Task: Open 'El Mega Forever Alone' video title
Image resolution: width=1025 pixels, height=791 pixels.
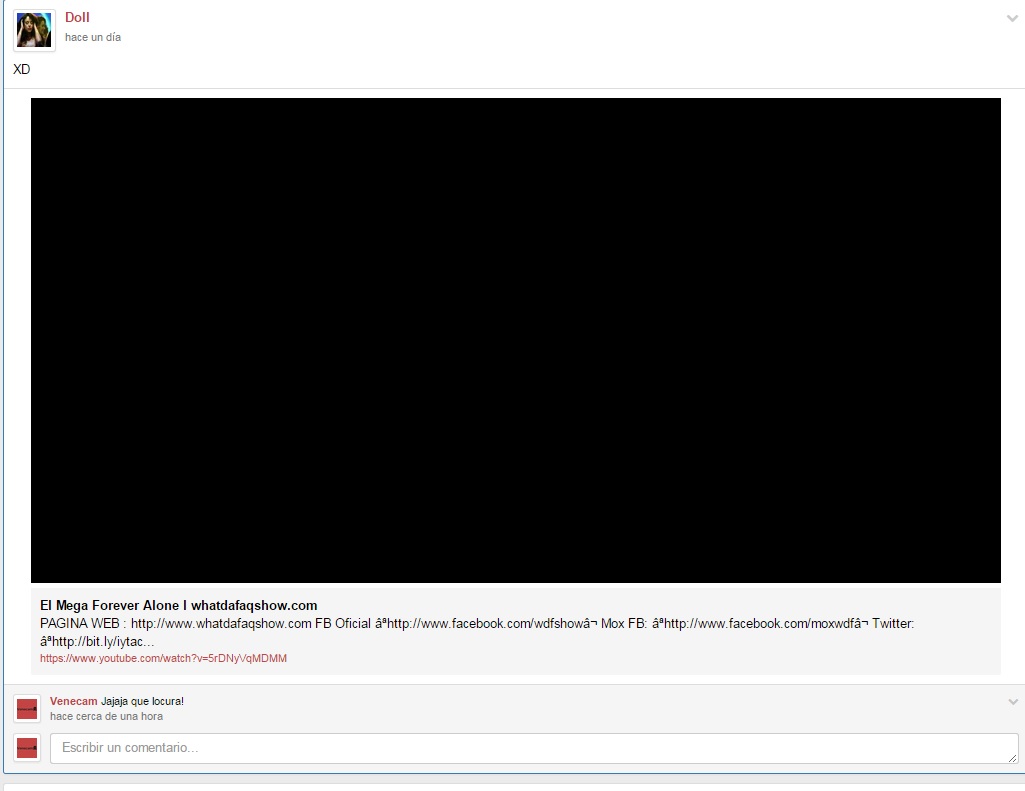Action: click(178, 605)
